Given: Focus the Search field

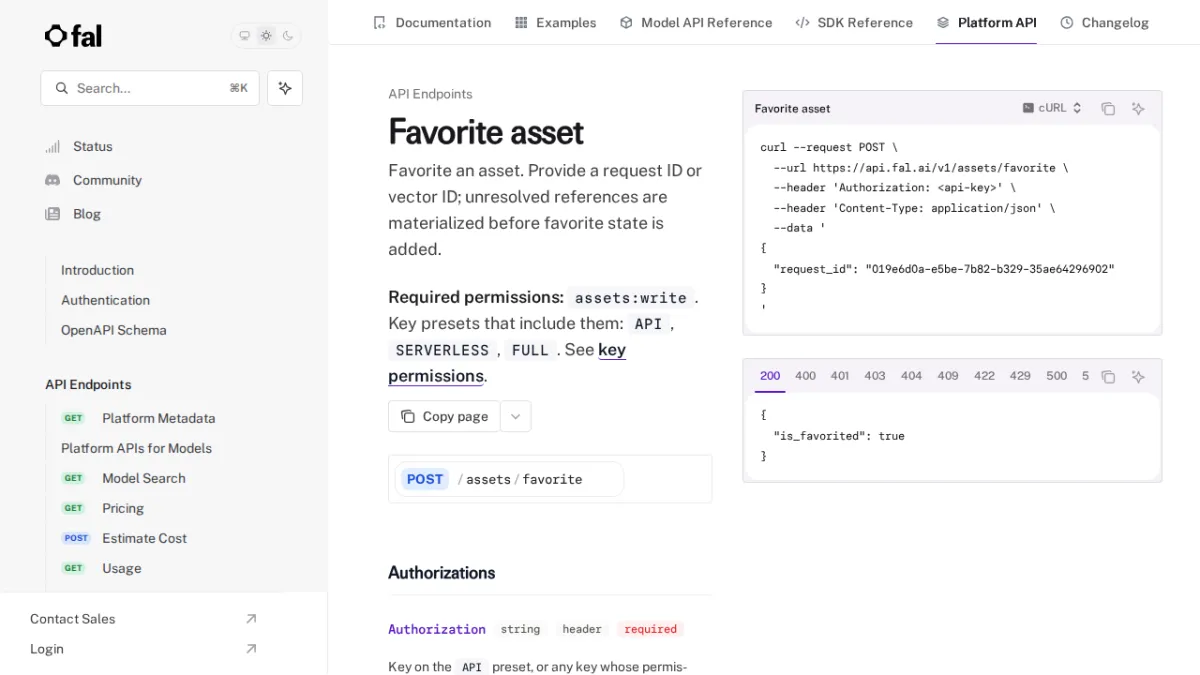Looking at the screenshot, I should 150,88.
